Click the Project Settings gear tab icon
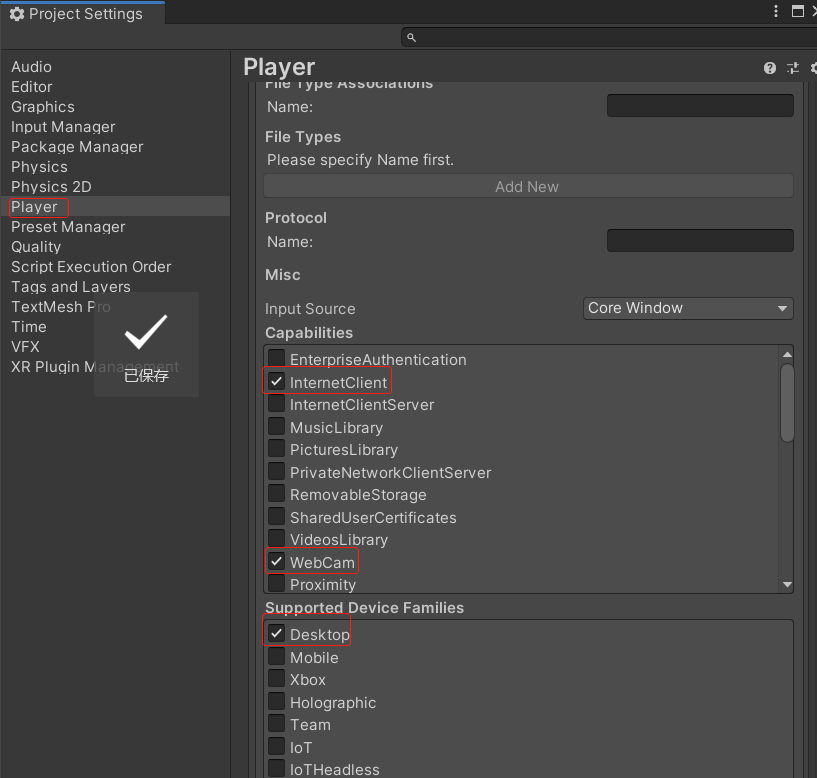Screen dimensions: 817x778 point(17,14)
